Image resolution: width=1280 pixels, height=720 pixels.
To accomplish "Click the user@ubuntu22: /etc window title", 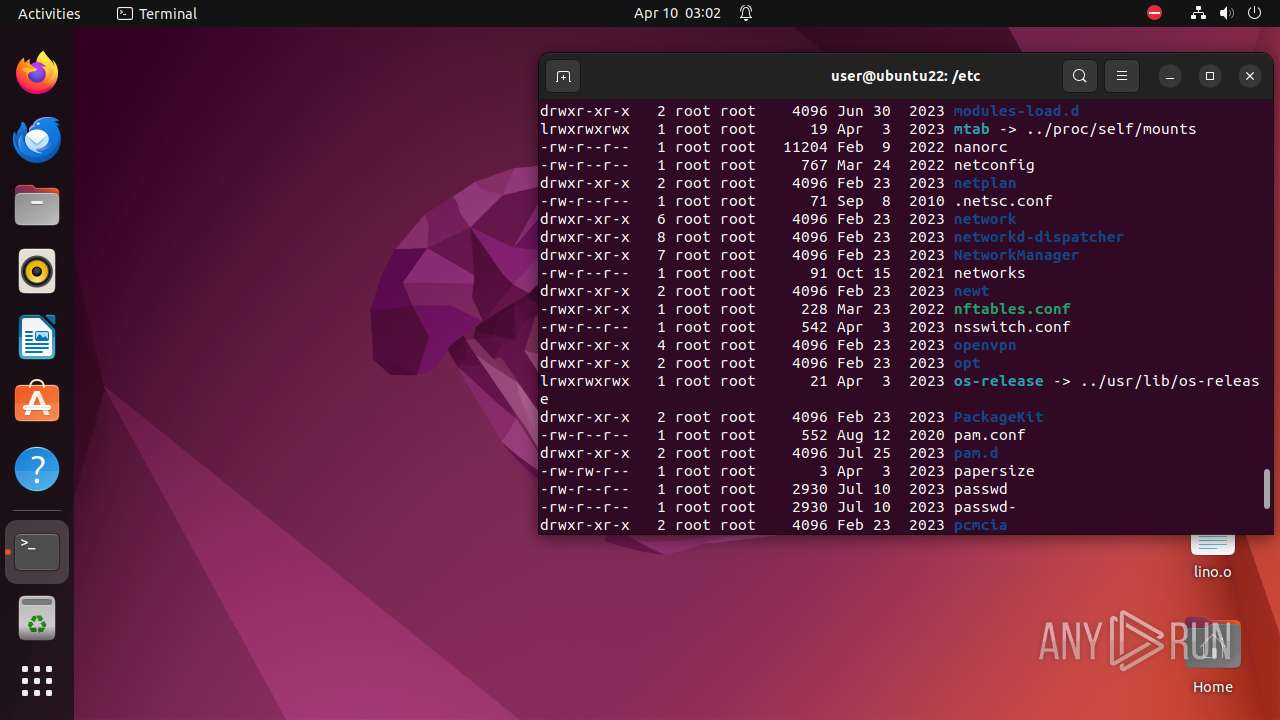I will (x=905, y=76).
